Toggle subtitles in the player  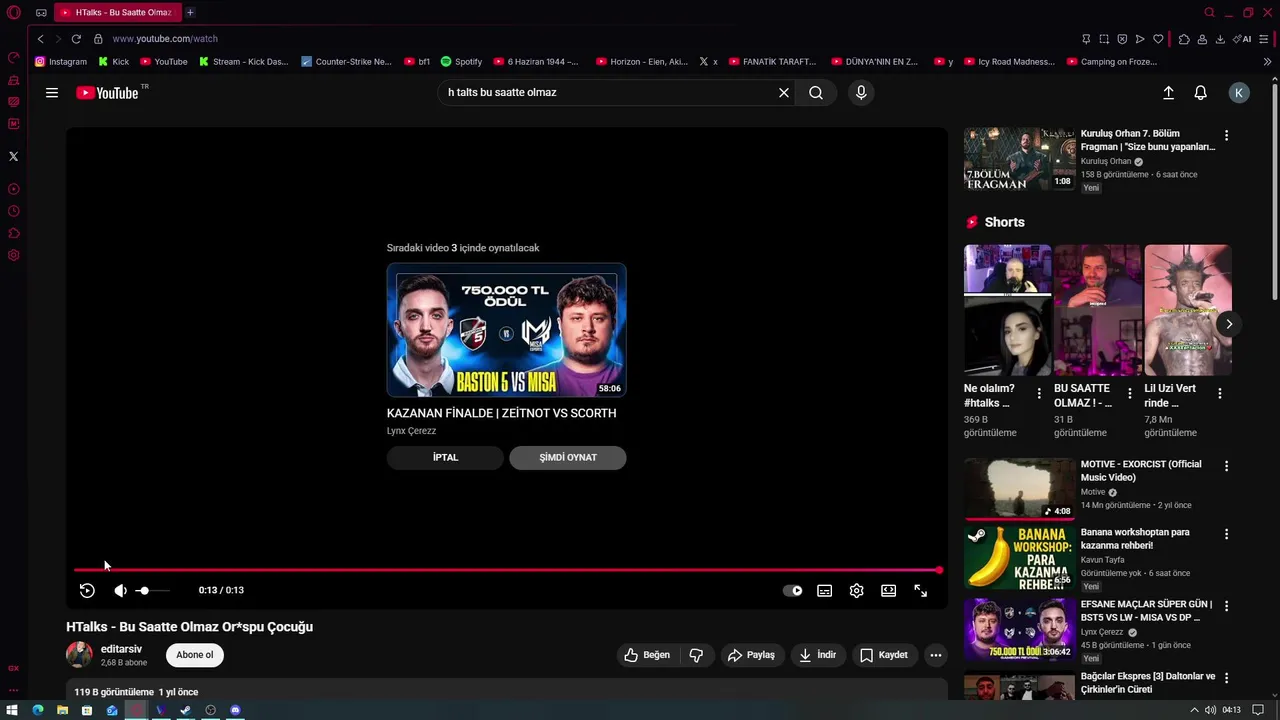point(825,591)
